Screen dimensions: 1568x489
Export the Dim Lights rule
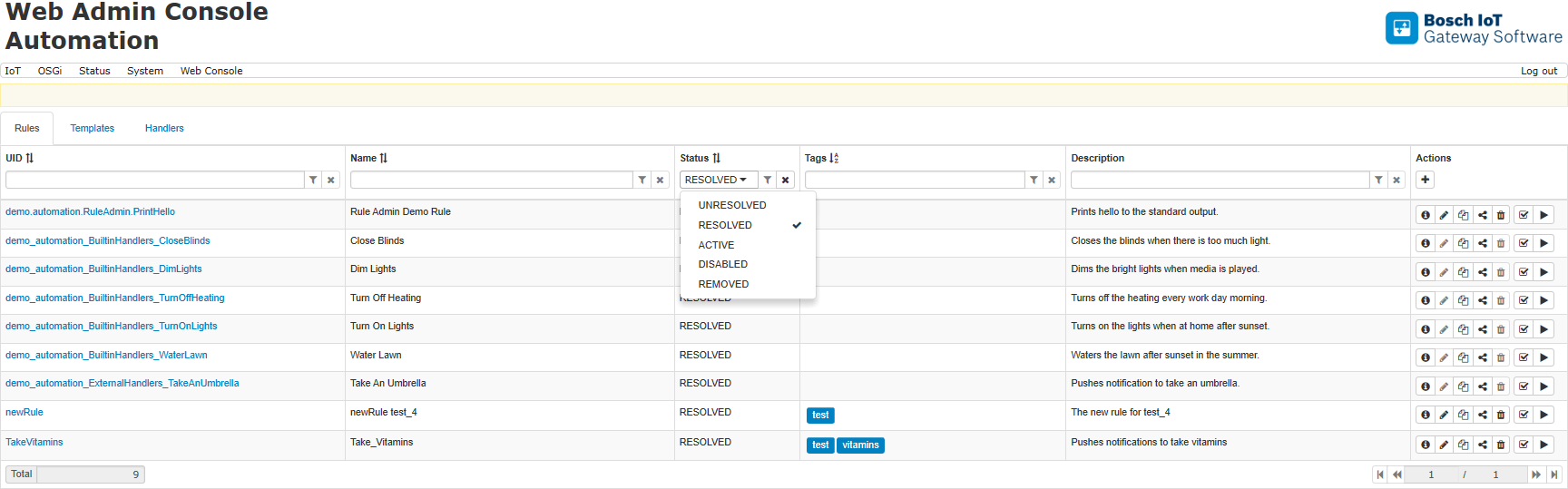[x=1482, y=272]
